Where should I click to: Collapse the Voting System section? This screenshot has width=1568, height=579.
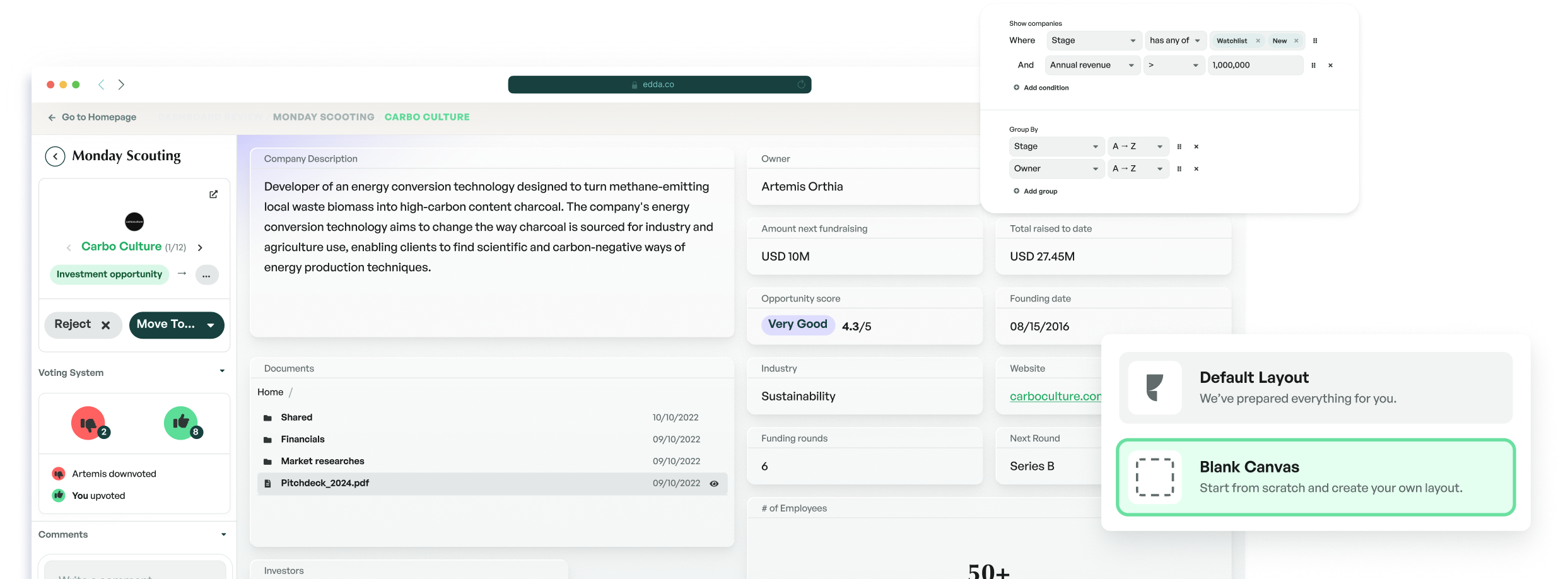[222, 371]
